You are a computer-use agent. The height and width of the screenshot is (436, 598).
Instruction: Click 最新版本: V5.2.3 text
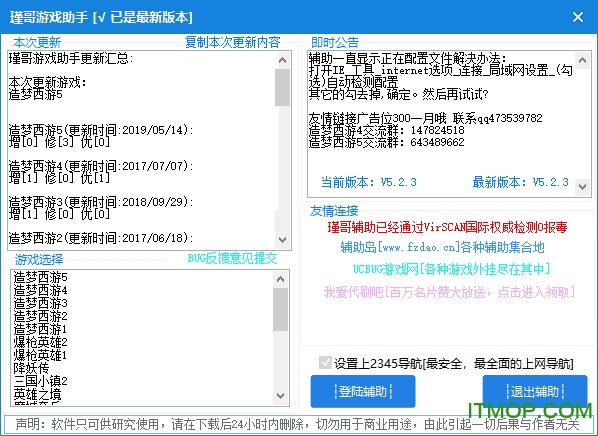click(521, 182)
